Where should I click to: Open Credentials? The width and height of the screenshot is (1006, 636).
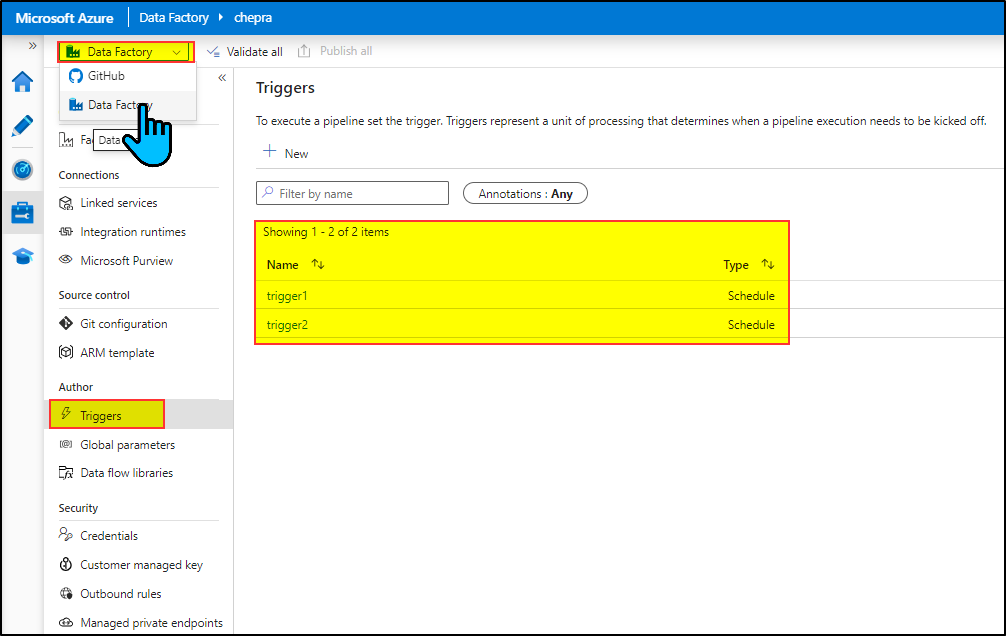(x=108, y=536)
